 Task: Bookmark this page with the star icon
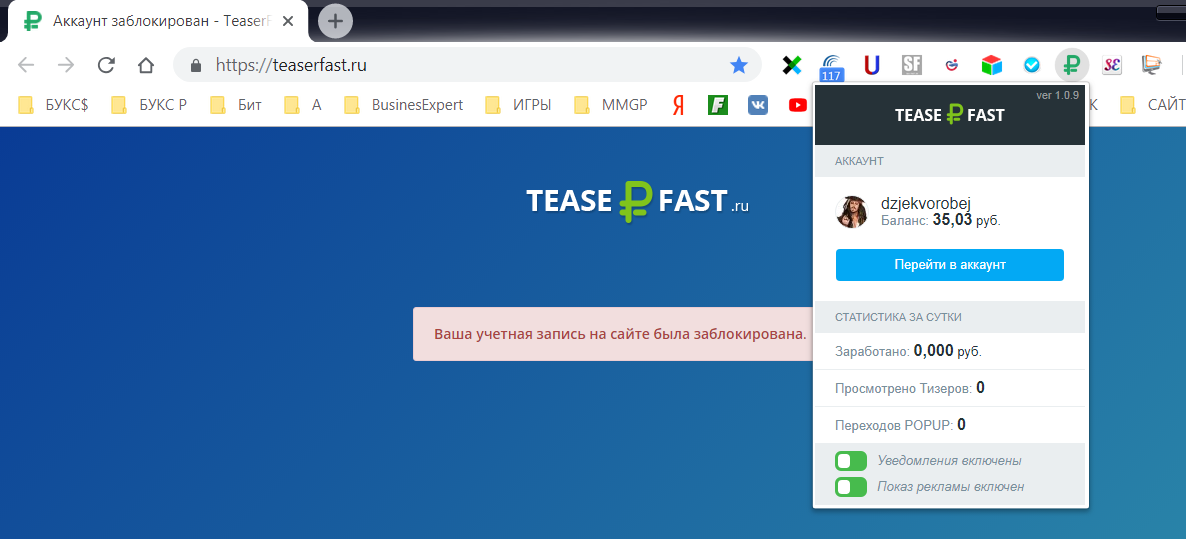coord(739,65)
